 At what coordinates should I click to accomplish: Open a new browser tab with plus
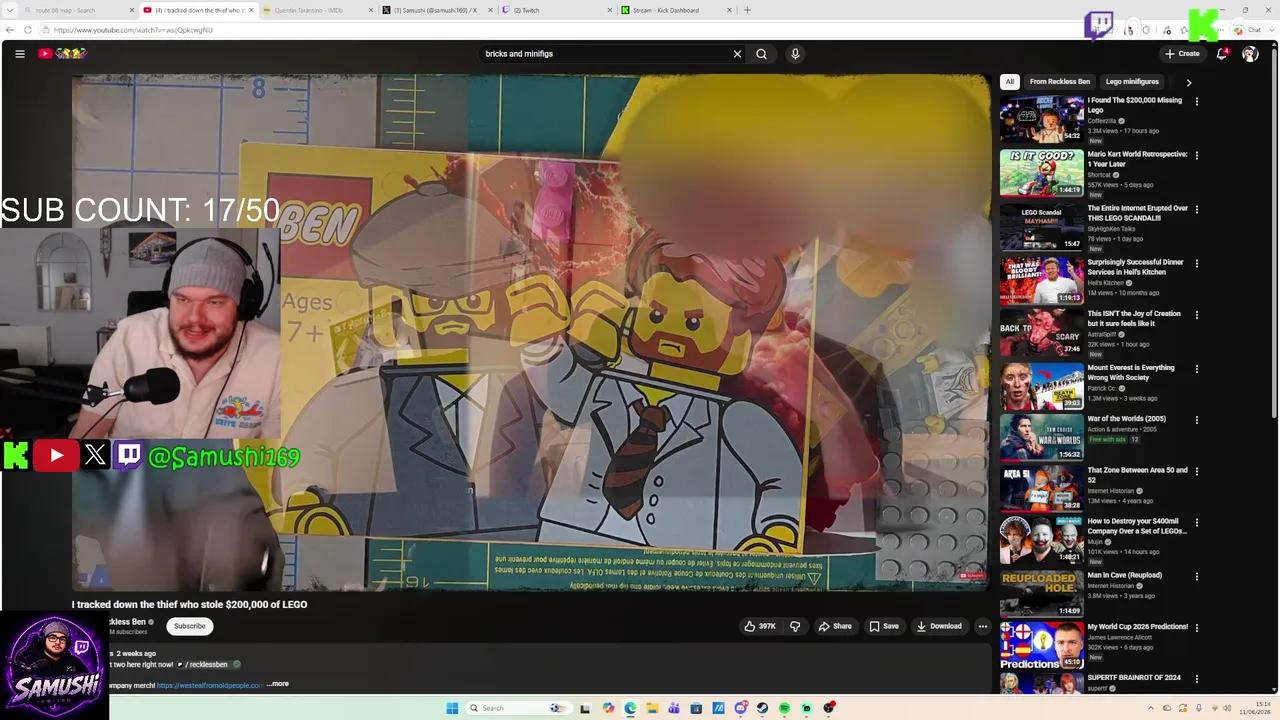747,10
